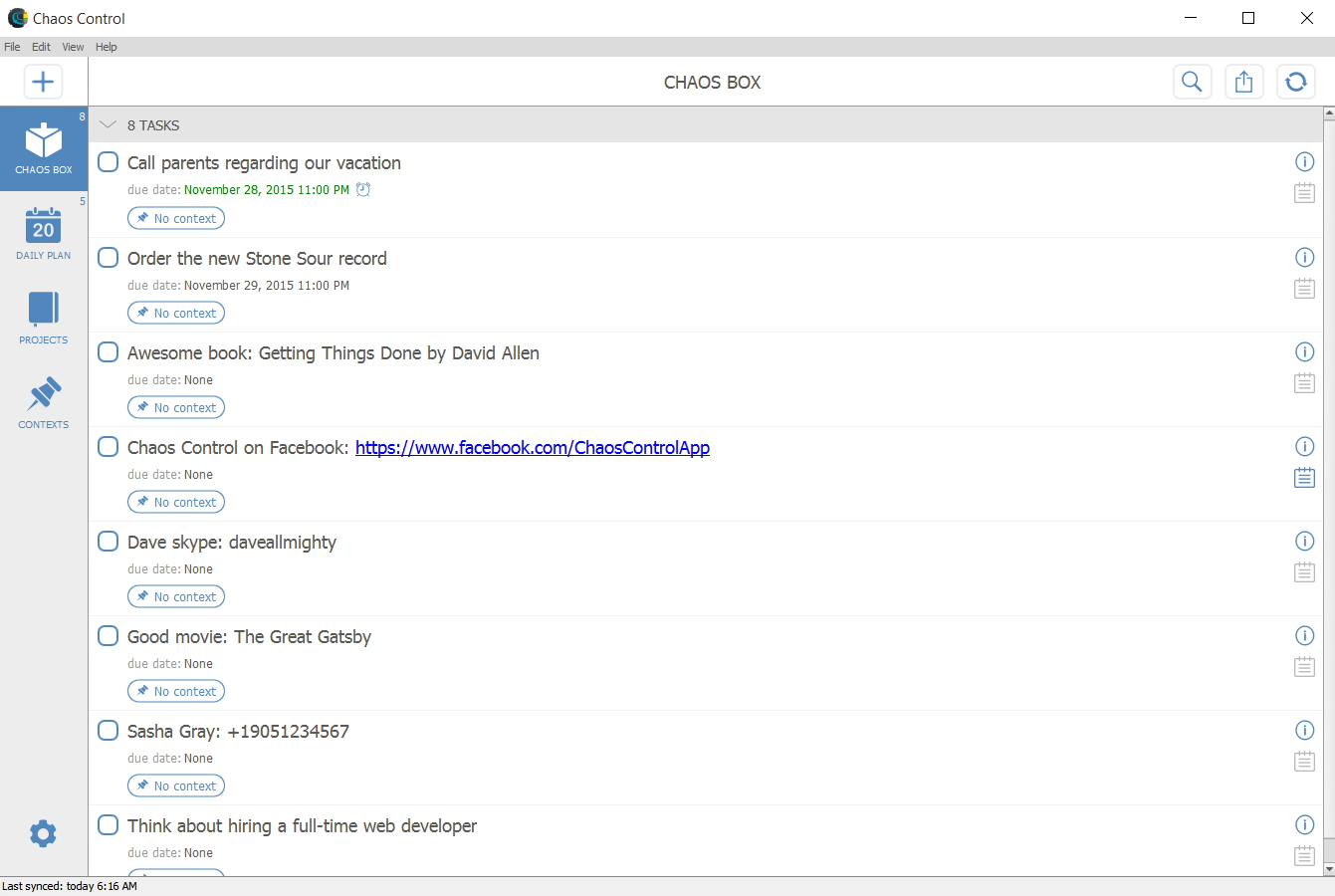Check off Order the new Stone Sour record
The height and width of the screenshot is (896, 1335).
click(109, 257)
